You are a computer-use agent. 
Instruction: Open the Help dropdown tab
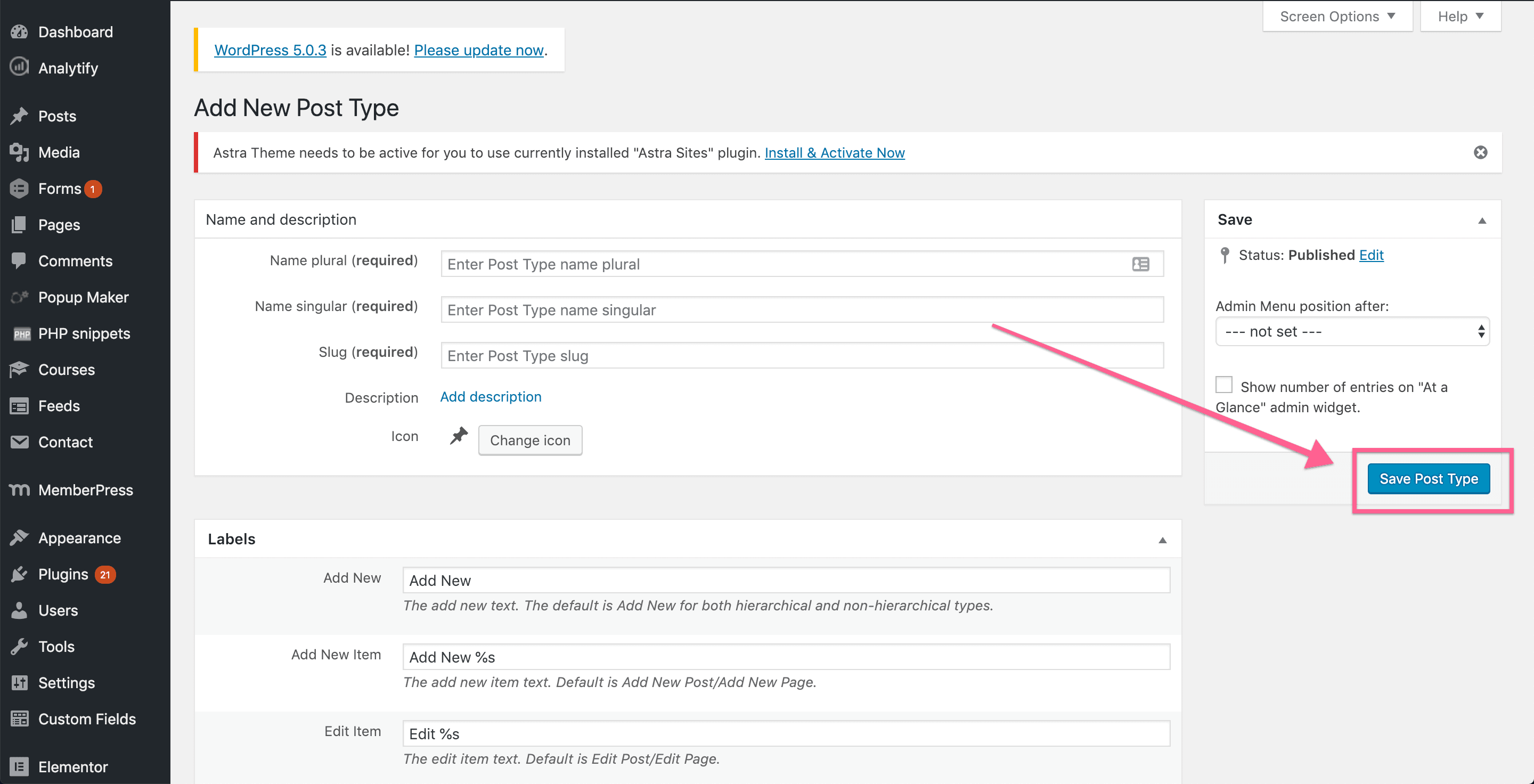[x=1460, y=17]
